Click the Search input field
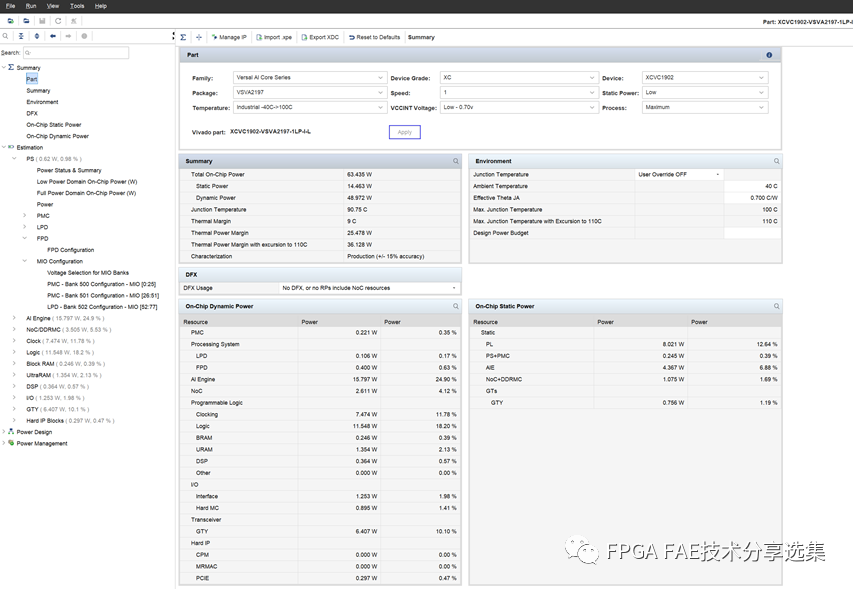The width and height of the screenshot is (853, 589). 76,53
